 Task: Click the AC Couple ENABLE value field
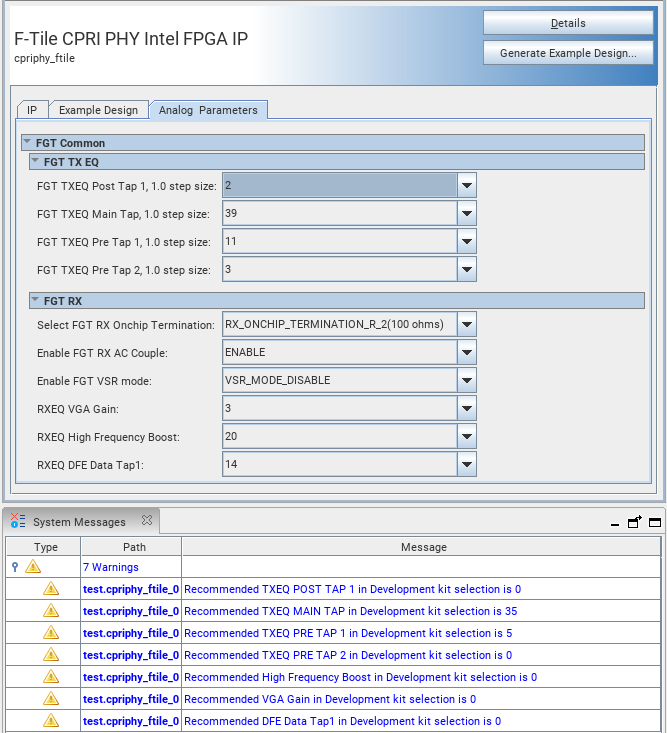tap(340, 352)
